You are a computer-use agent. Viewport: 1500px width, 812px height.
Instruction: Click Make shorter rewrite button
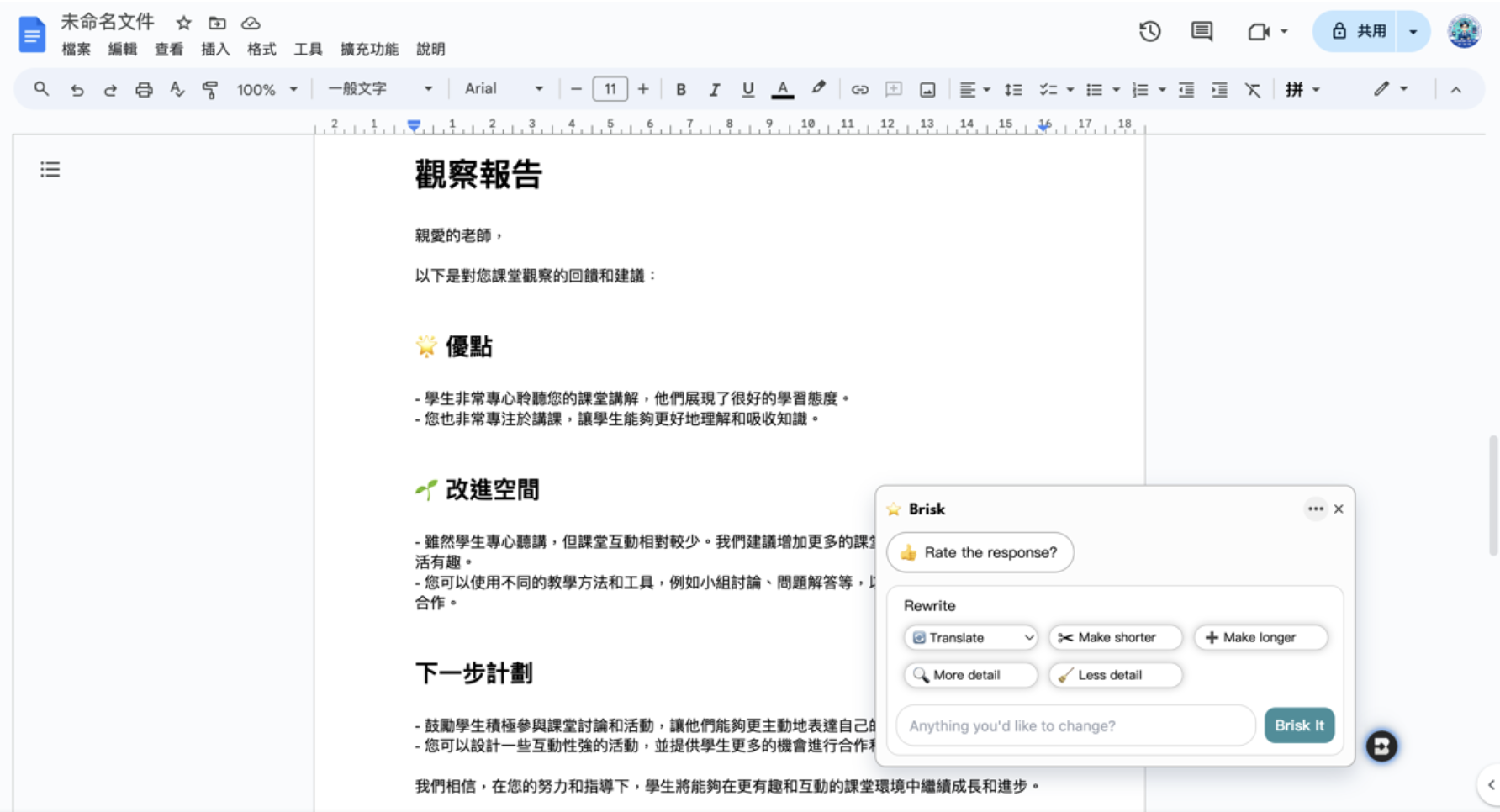click(x=1115, y=637)
